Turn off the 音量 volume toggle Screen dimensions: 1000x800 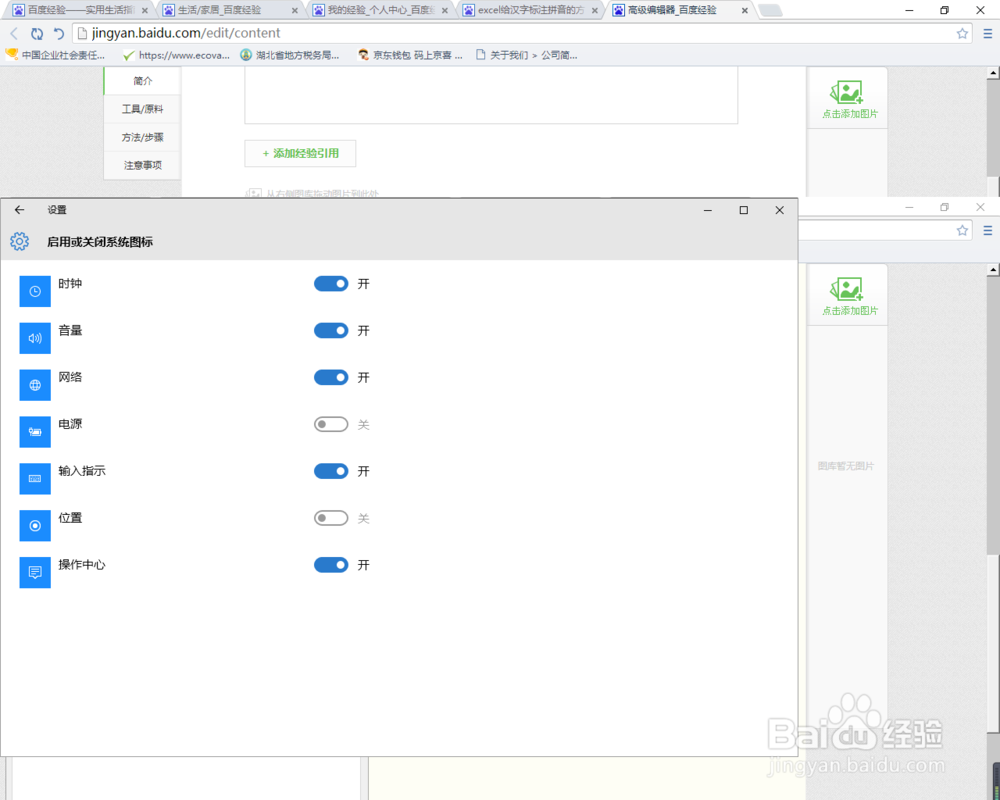pos(331,330)
